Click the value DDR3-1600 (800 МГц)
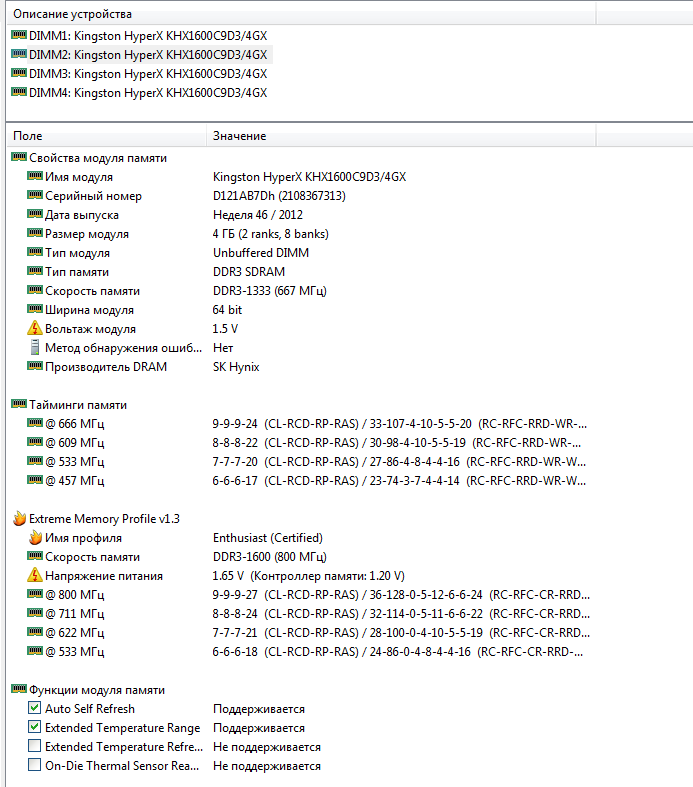Screen dimensions: 693x787 click(269, 557)
